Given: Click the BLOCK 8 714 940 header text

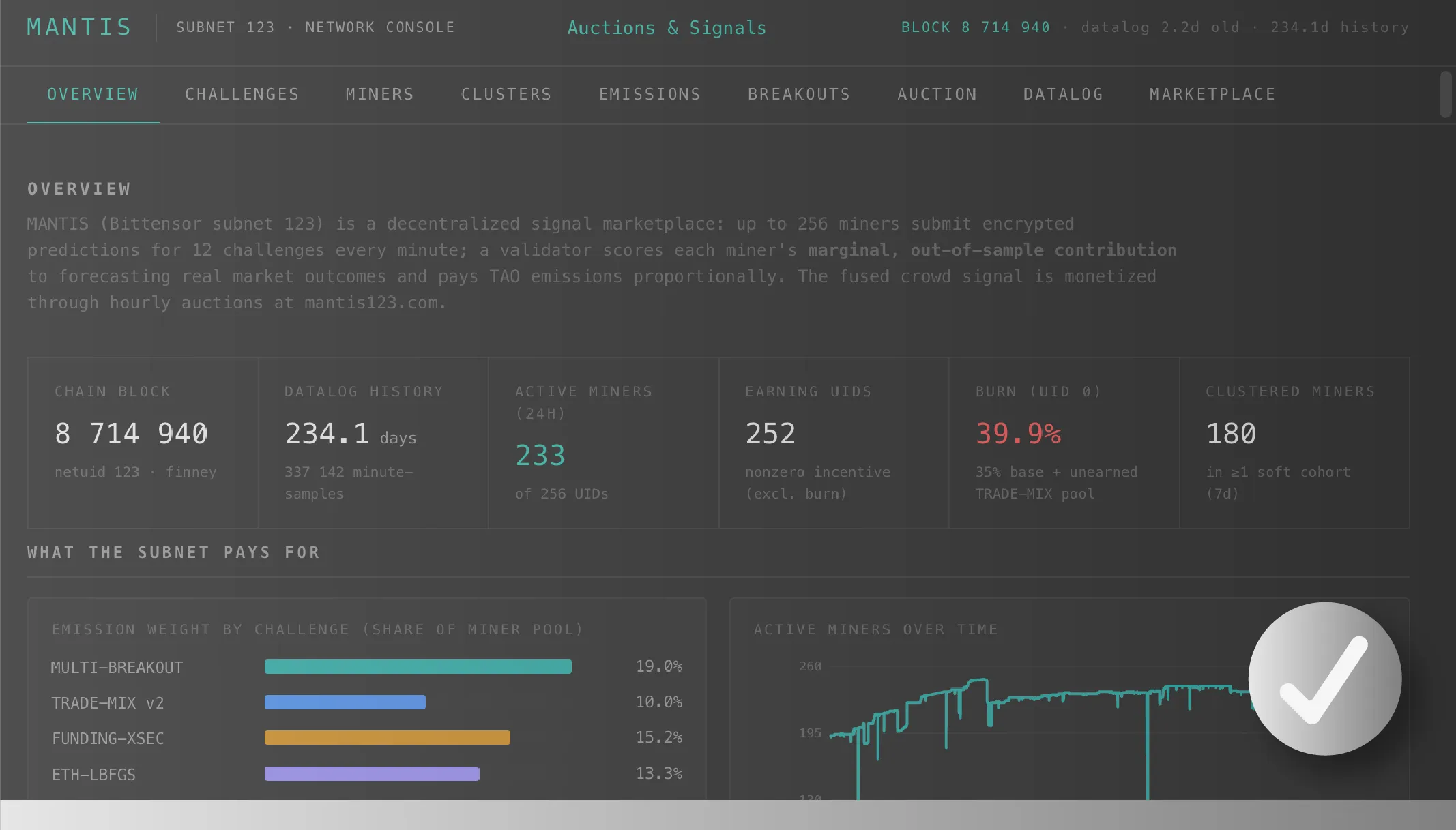Looking at the screenshot, I should 976,27.
